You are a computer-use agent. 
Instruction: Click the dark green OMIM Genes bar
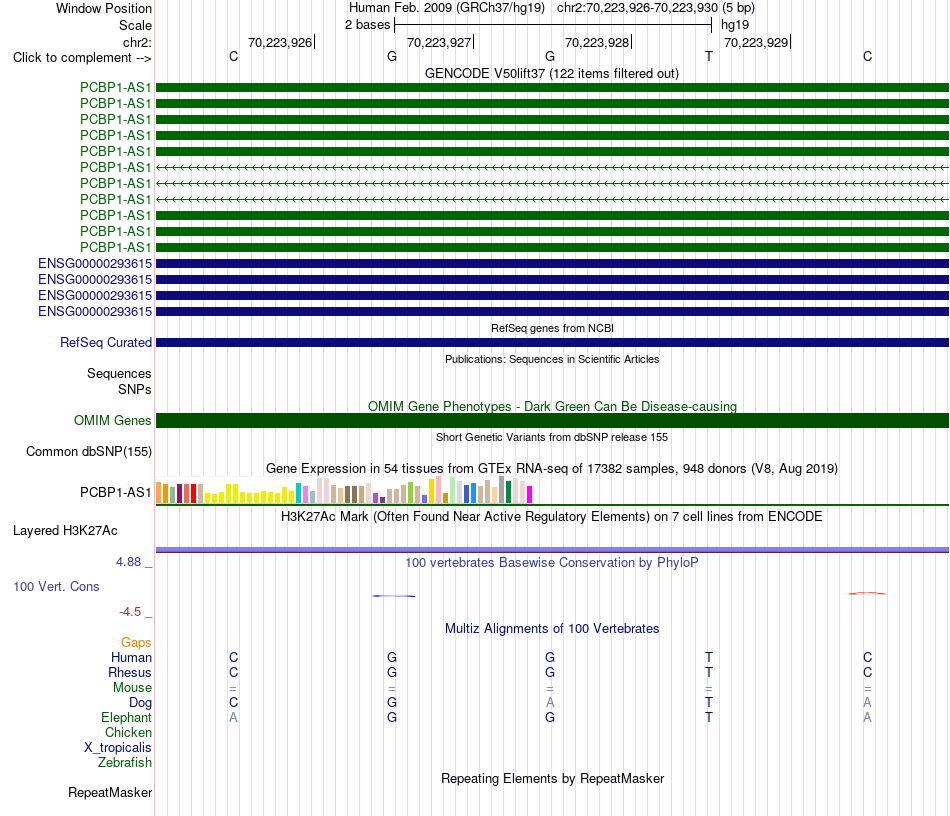(552, 420)
